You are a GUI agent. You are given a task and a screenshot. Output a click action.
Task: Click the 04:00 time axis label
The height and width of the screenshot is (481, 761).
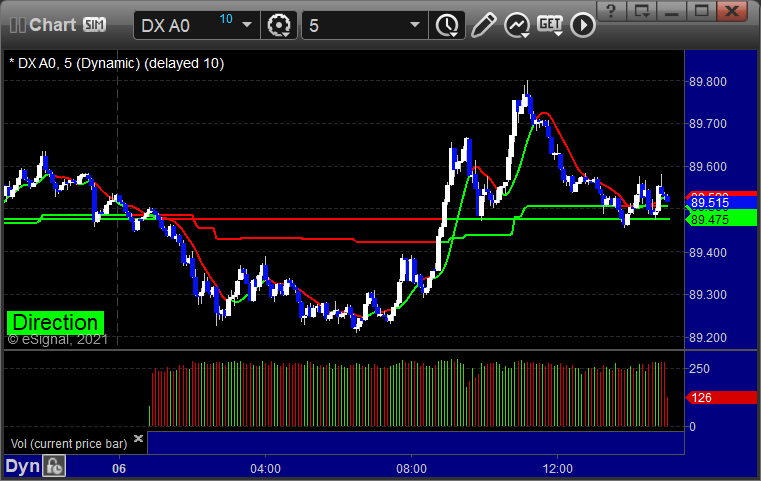[x=265, y=469]
